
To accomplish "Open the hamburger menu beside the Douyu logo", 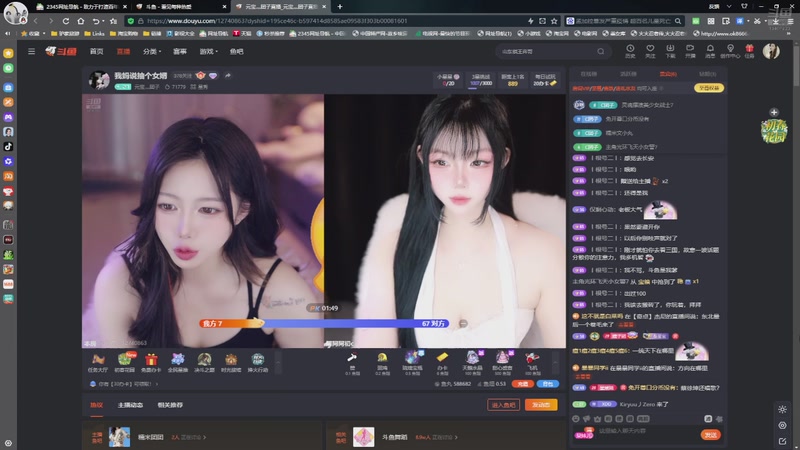I will coord(31,52).
